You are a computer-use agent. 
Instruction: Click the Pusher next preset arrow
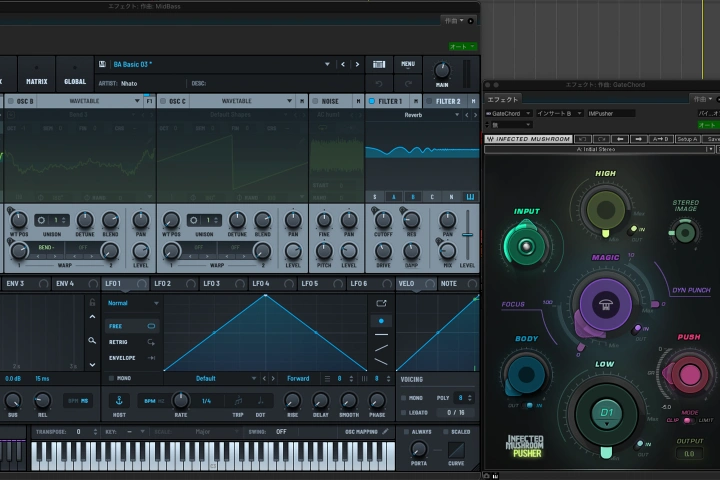(x=639, y=139)
